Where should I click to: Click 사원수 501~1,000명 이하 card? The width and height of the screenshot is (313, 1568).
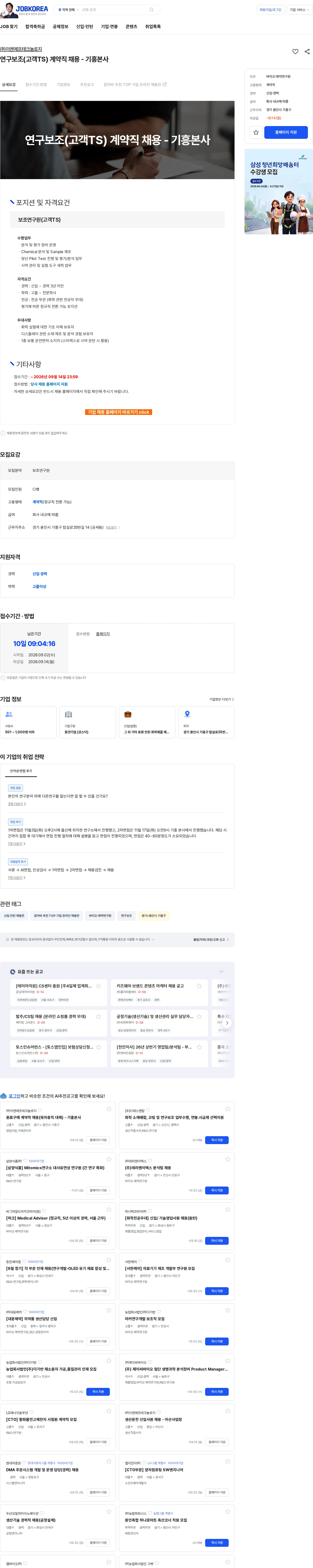(x=28, y=723)
